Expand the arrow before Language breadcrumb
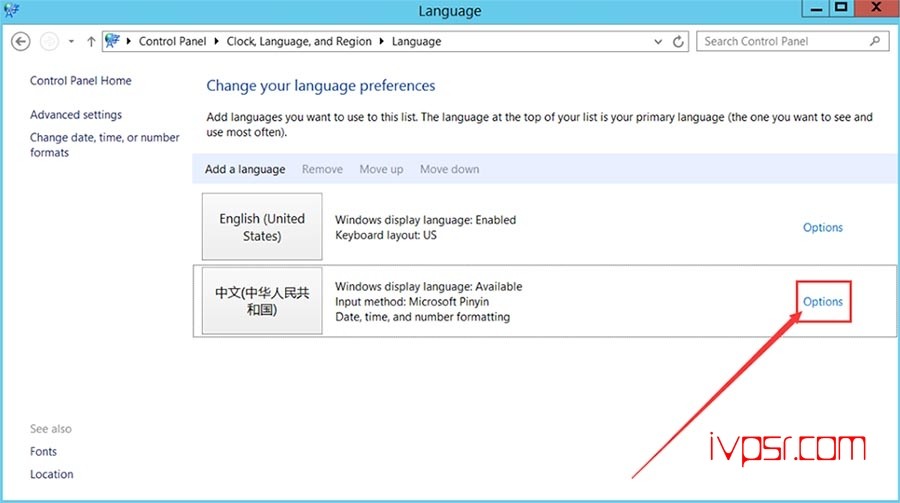900x503 pixels. (x=382, y=41)
